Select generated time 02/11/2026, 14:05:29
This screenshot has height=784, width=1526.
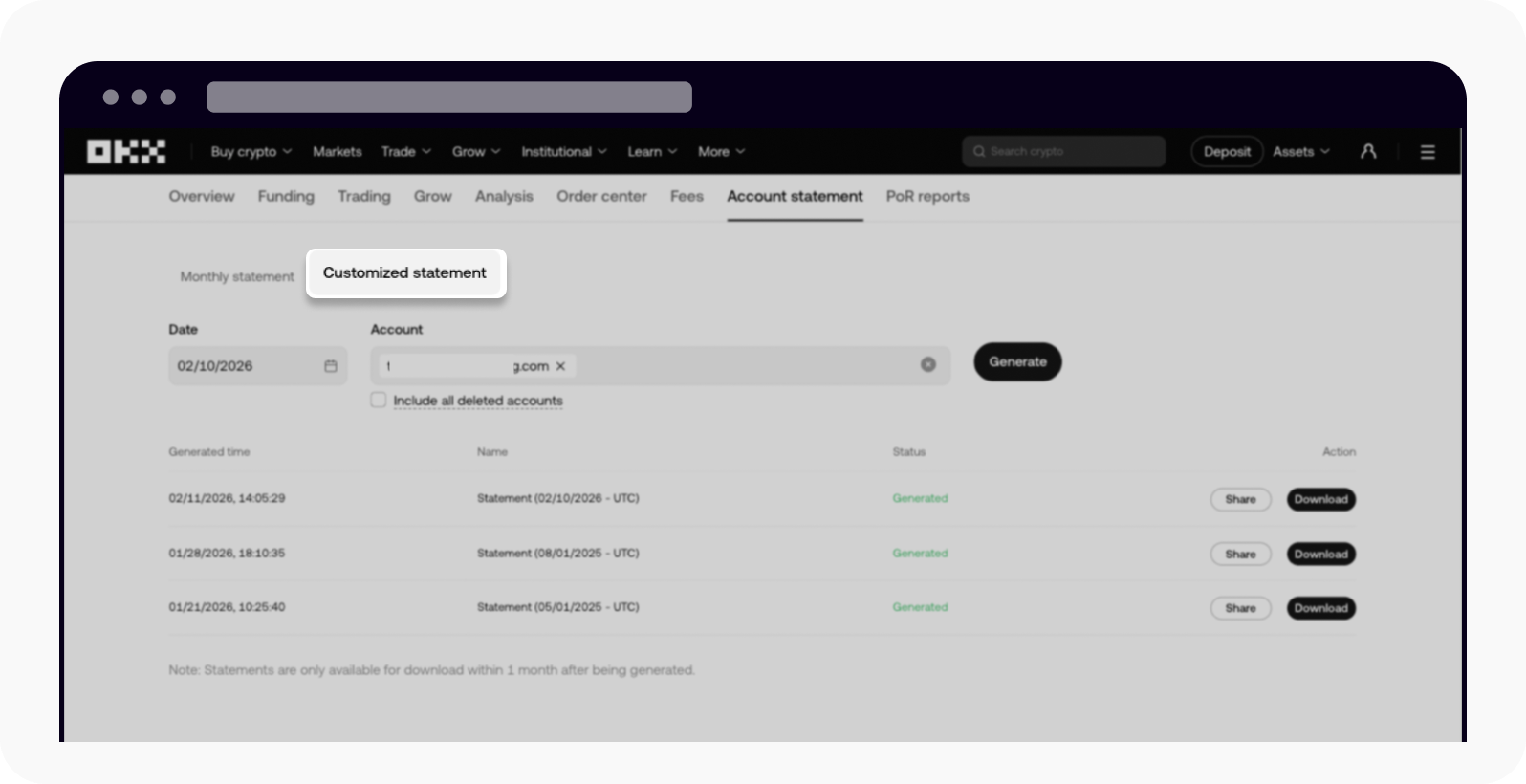(227, 498)
